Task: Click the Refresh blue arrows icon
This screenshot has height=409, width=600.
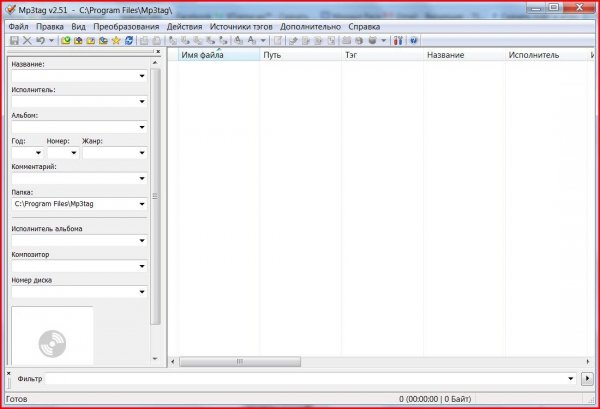Action: point(129,40)
